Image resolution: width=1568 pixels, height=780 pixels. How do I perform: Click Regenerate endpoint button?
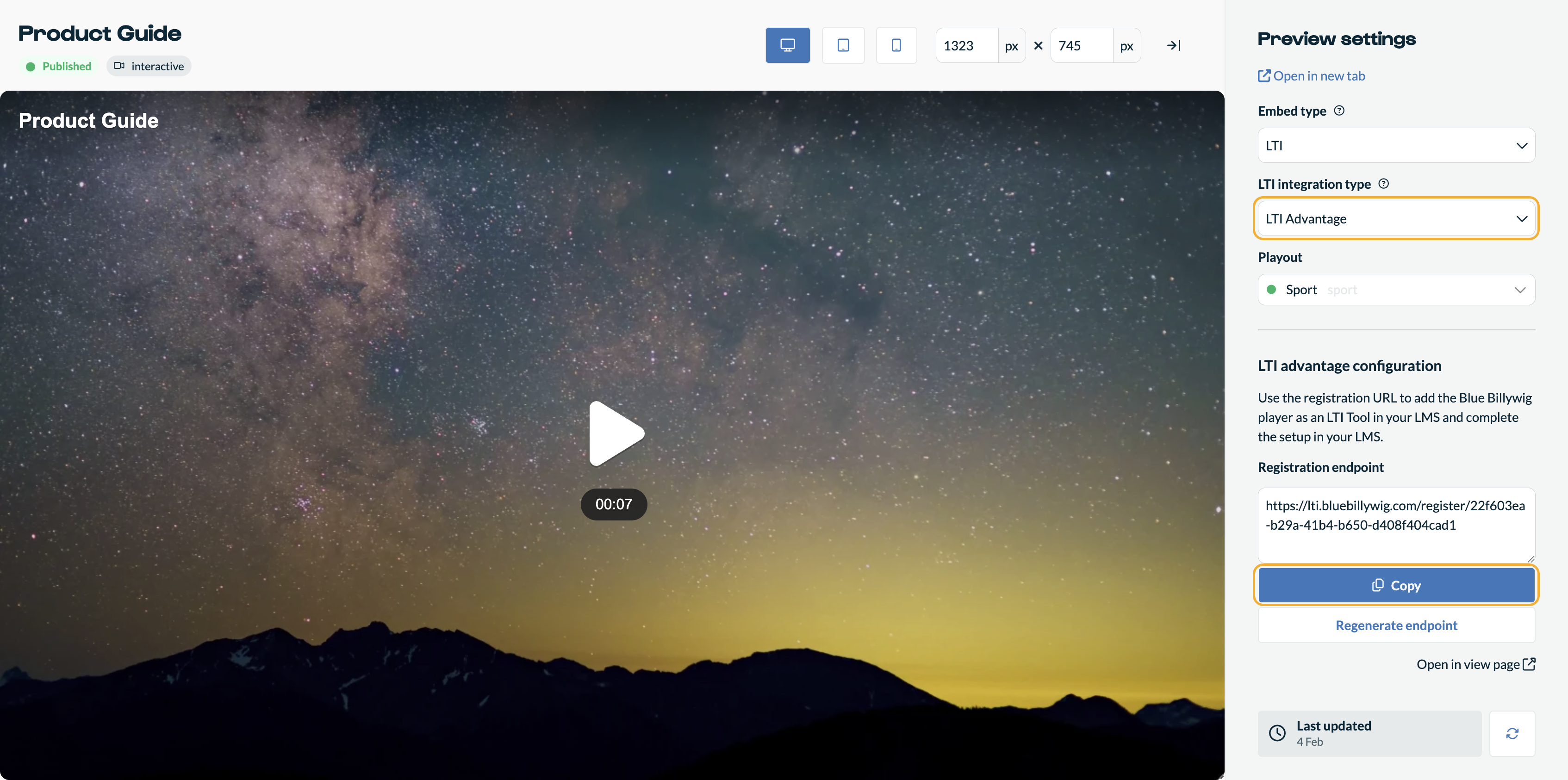coord(1396,625)
